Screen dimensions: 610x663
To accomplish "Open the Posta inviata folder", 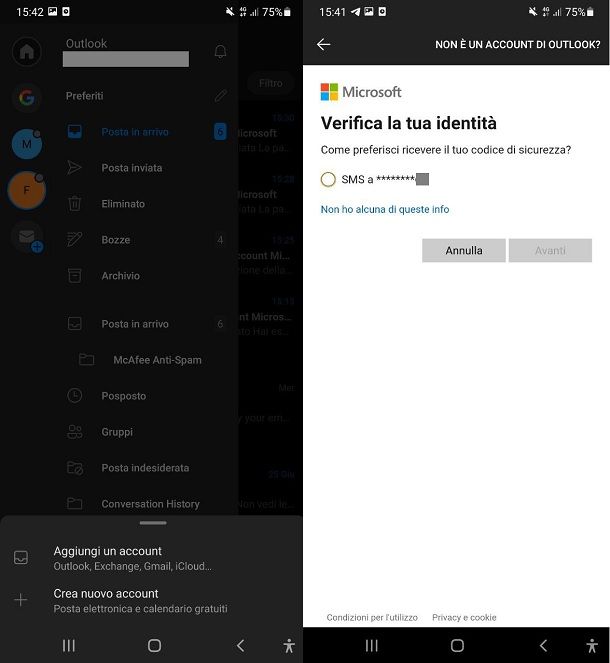I will 146,168.
